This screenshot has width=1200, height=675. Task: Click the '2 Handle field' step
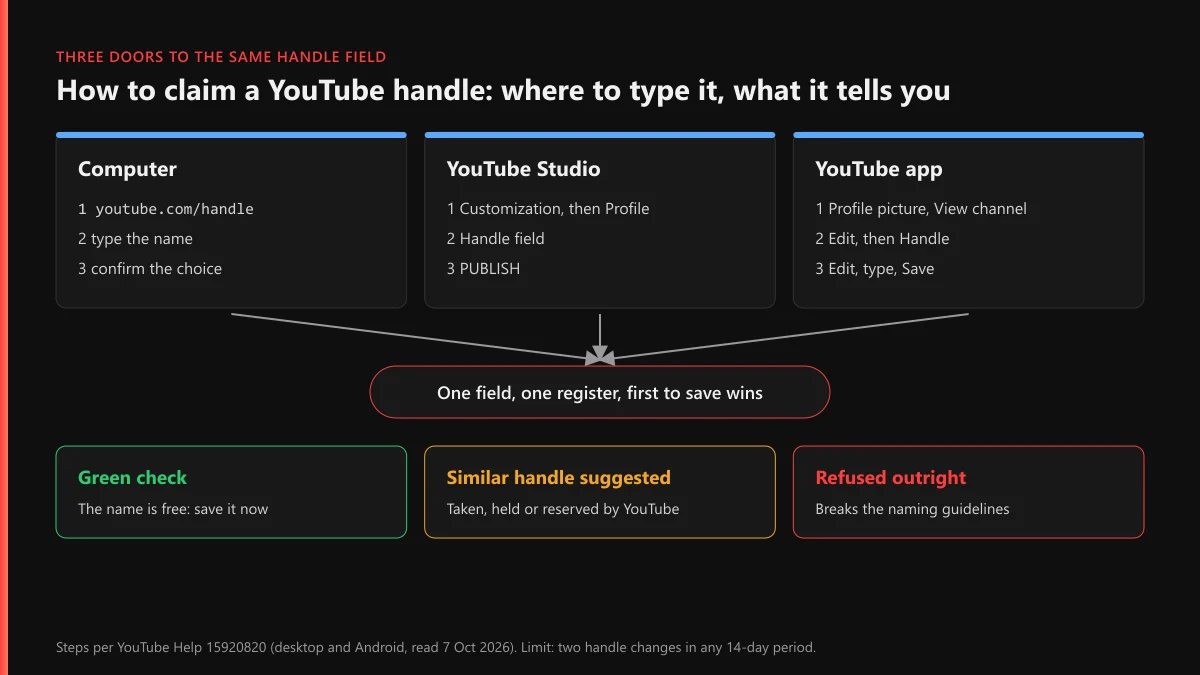(495, 239)
